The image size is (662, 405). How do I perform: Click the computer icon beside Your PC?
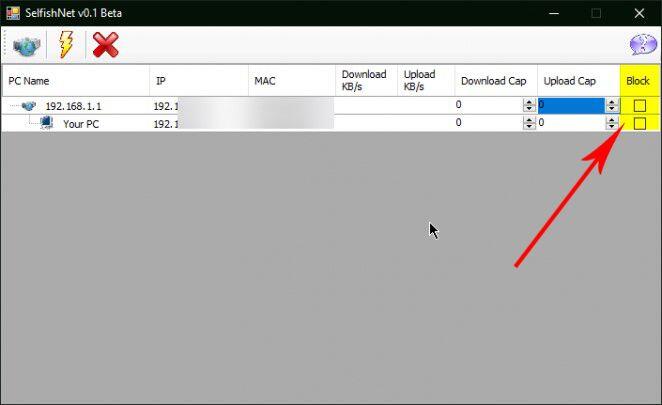tap(46, 123)
